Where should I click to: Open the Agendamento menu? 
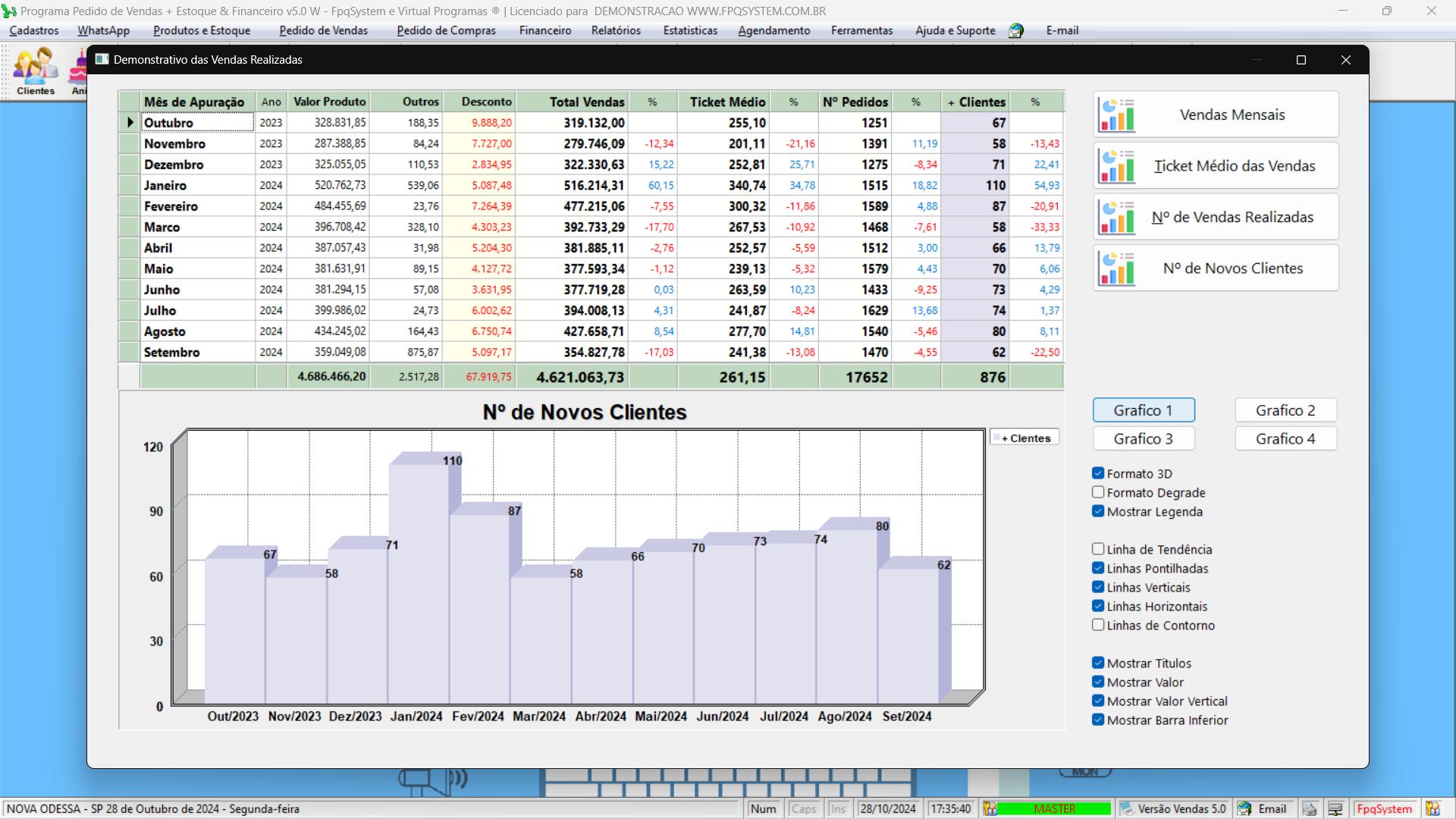coord(773,30)
